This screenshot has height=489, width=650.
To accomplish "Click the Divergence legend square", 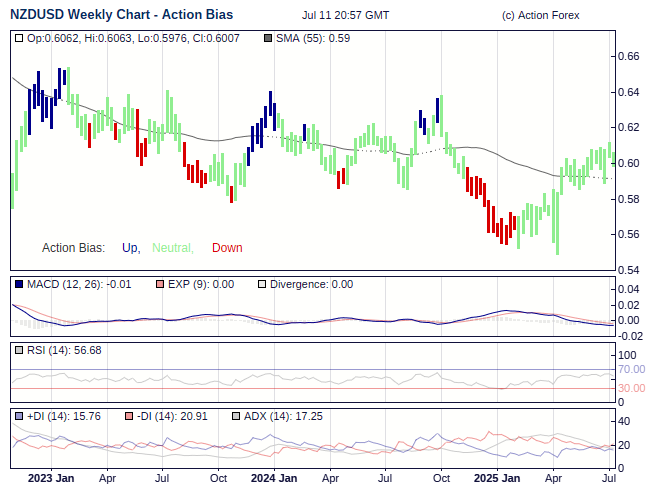I will pyautogui.click(x=262, y=284).
